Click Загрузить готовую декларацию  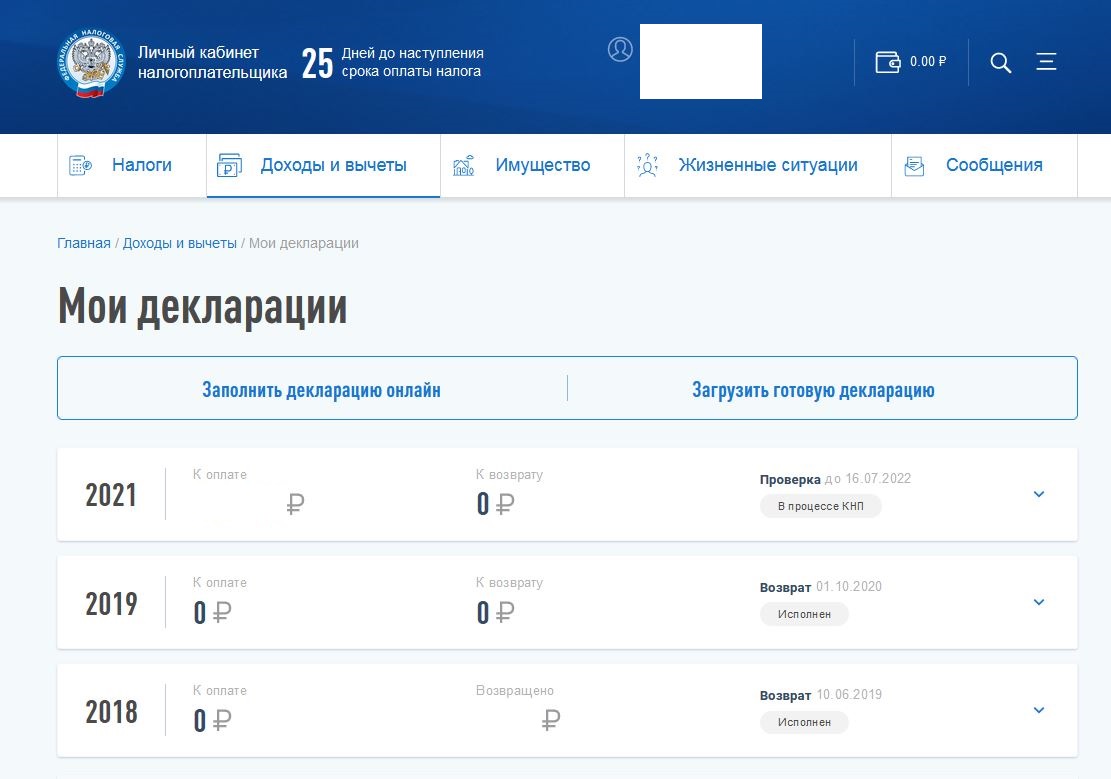click(x=813, y=390)
